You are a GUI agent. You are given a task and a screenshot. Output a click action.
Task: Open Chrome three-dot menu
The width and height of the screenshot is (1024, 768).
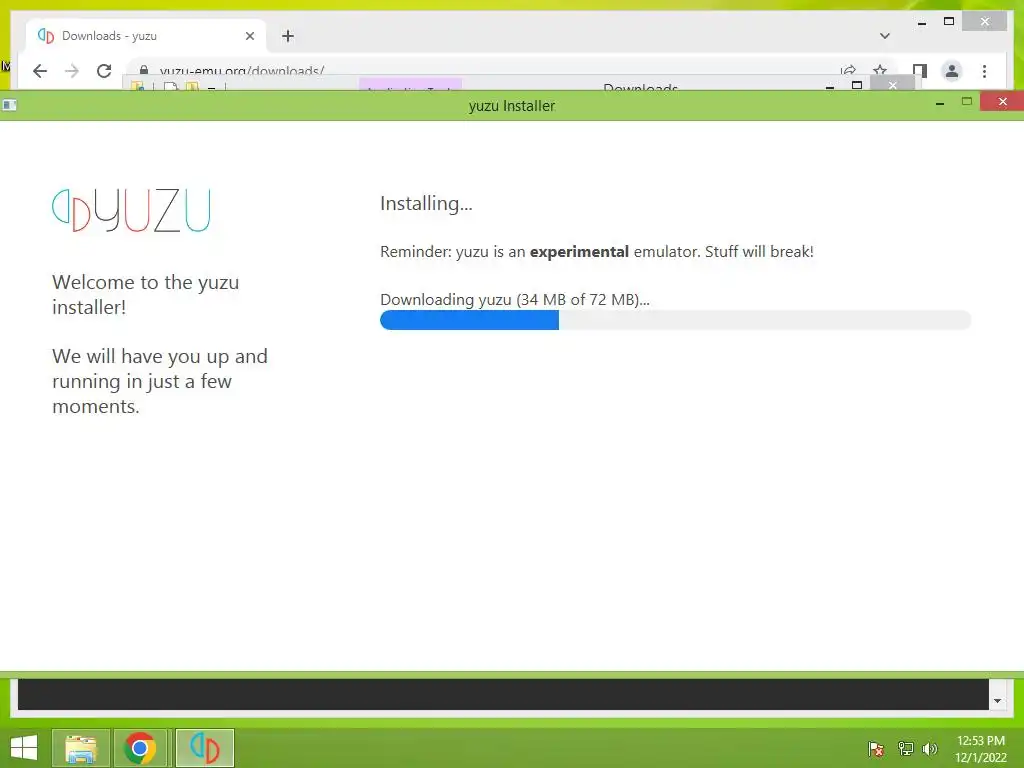pos(984,71)
